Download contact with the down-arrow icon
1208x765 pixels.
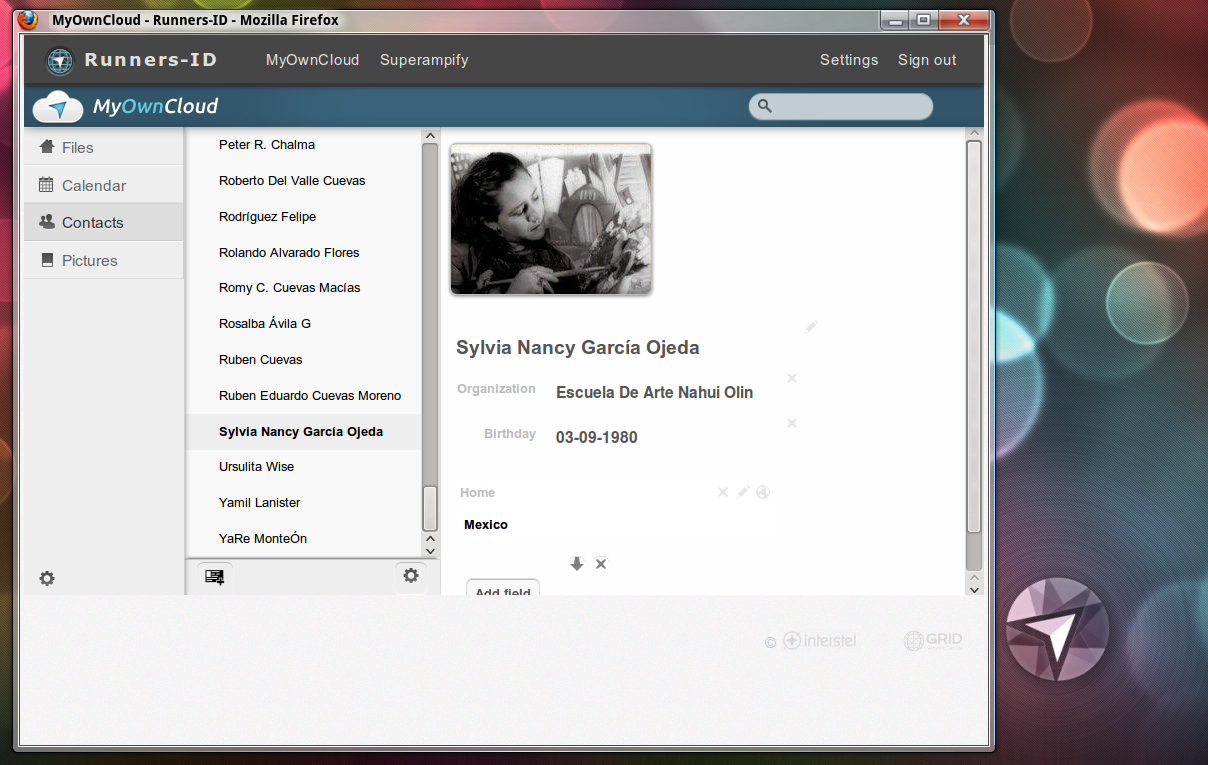(577, 564)
